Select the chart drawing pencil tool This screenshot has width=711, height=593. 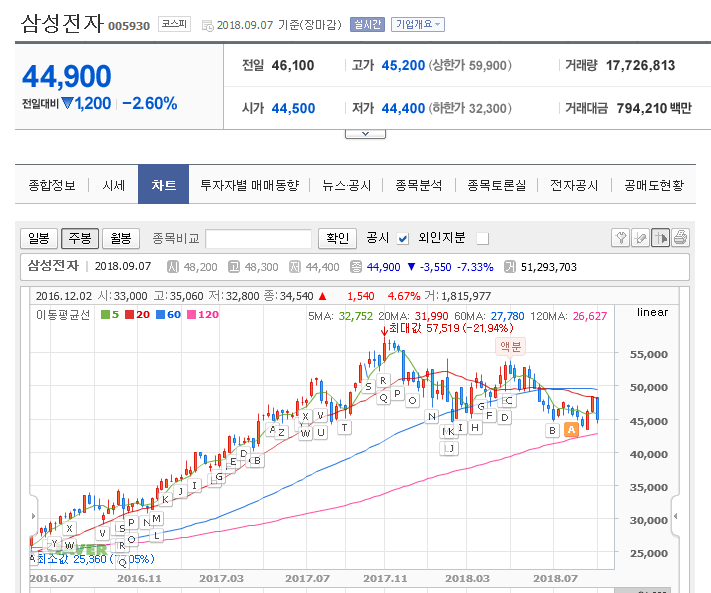click(x=640, y=238)
